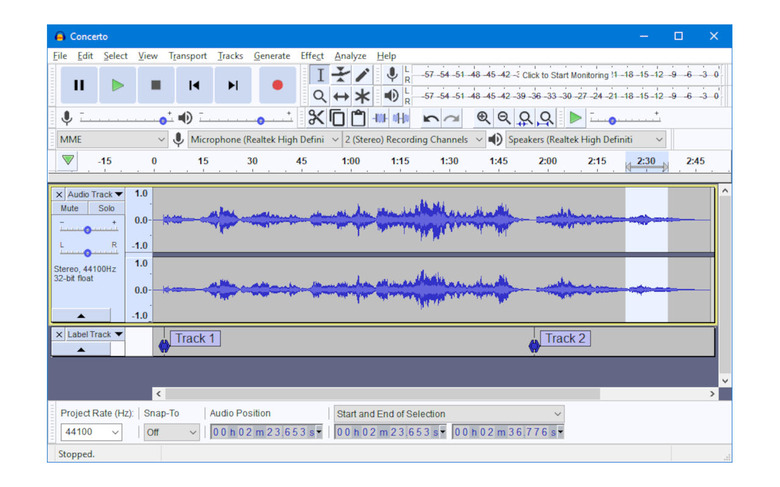Click the Track 2 label

point(566,338)
